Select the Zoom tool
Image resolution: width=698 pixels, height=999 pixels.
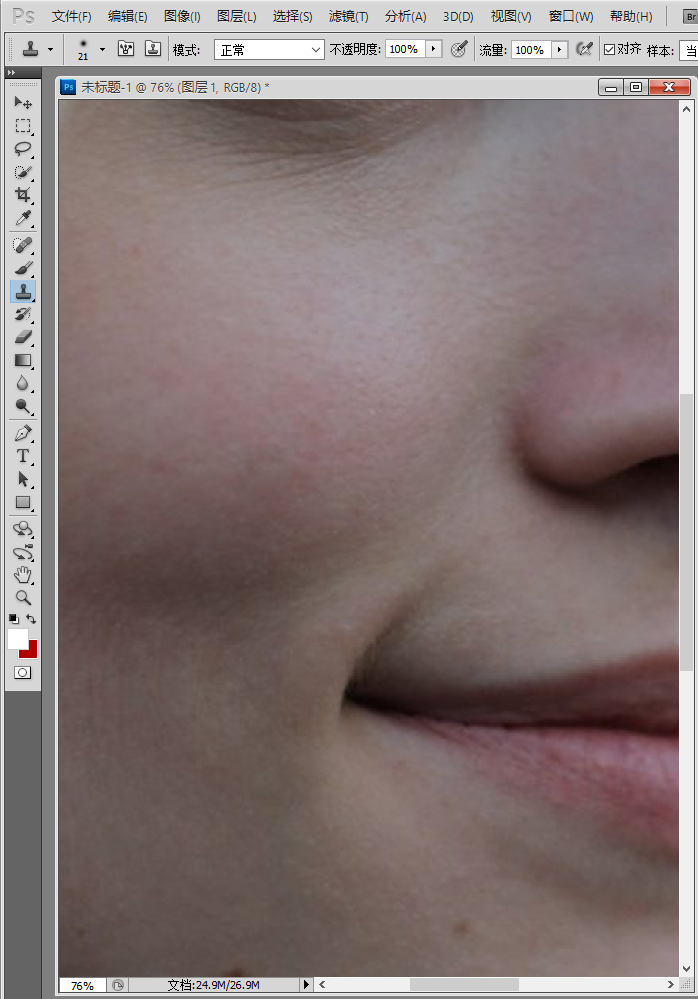(23, 598)
